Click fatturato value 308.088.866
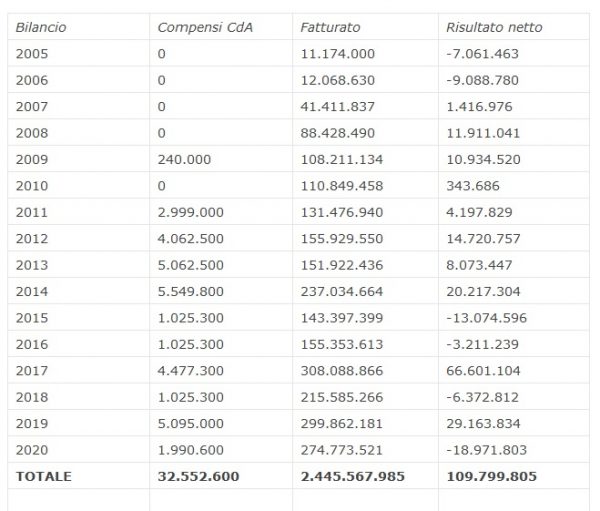 pos(342,370)
